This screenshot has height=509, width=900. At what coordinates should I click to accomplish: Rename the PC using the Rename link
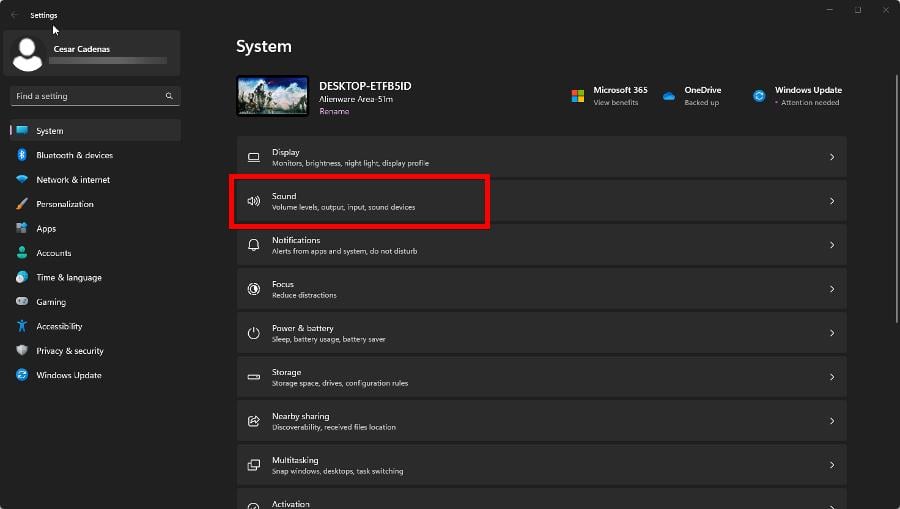point(334,112)
